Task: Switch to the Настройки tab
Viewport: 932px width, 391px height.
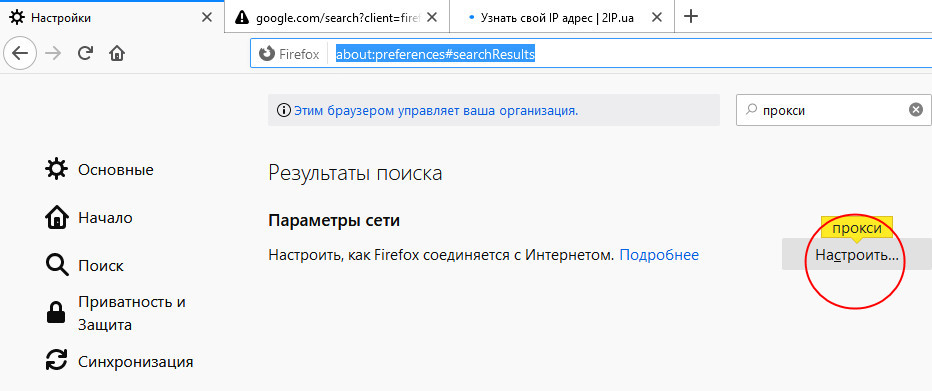Action: point(112,17)
